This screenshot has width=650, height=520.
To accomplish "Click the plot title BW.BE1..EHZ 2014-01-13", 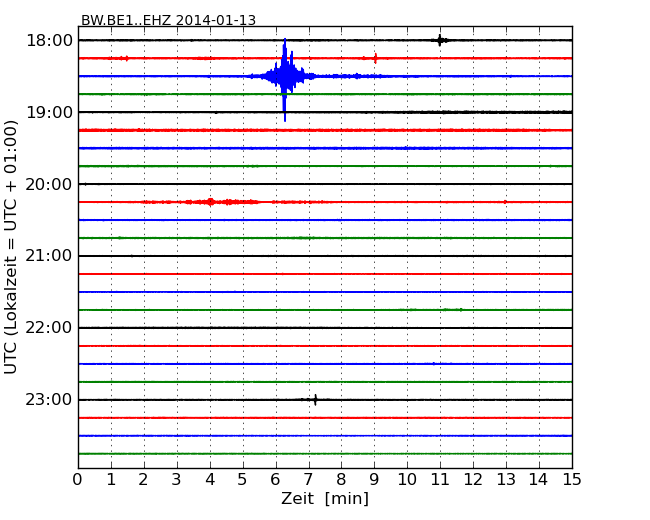I will click(x=168, y=20).
